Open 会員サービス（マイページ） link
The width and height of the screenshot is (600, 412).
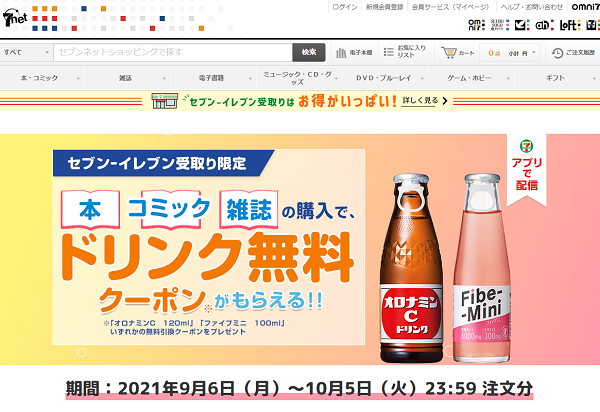(450, 7)
